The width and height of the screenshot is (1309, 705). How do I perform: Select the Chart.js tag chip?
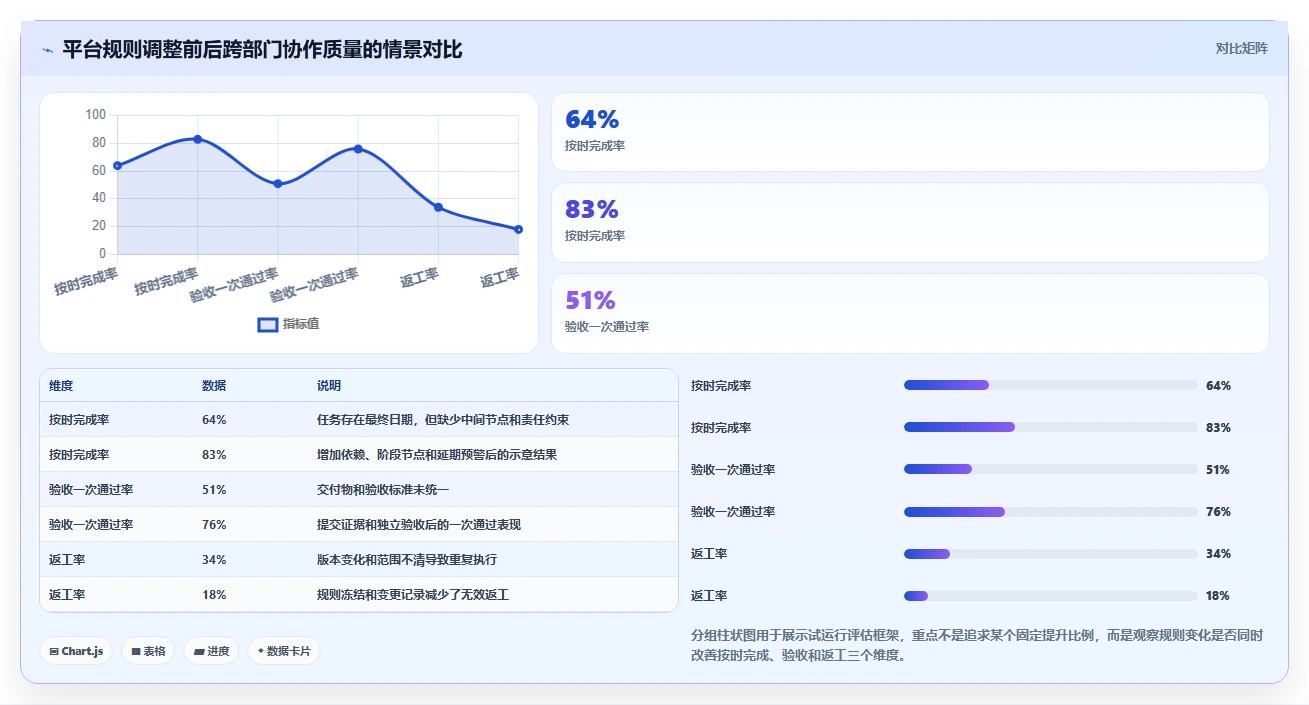(76, 651)
